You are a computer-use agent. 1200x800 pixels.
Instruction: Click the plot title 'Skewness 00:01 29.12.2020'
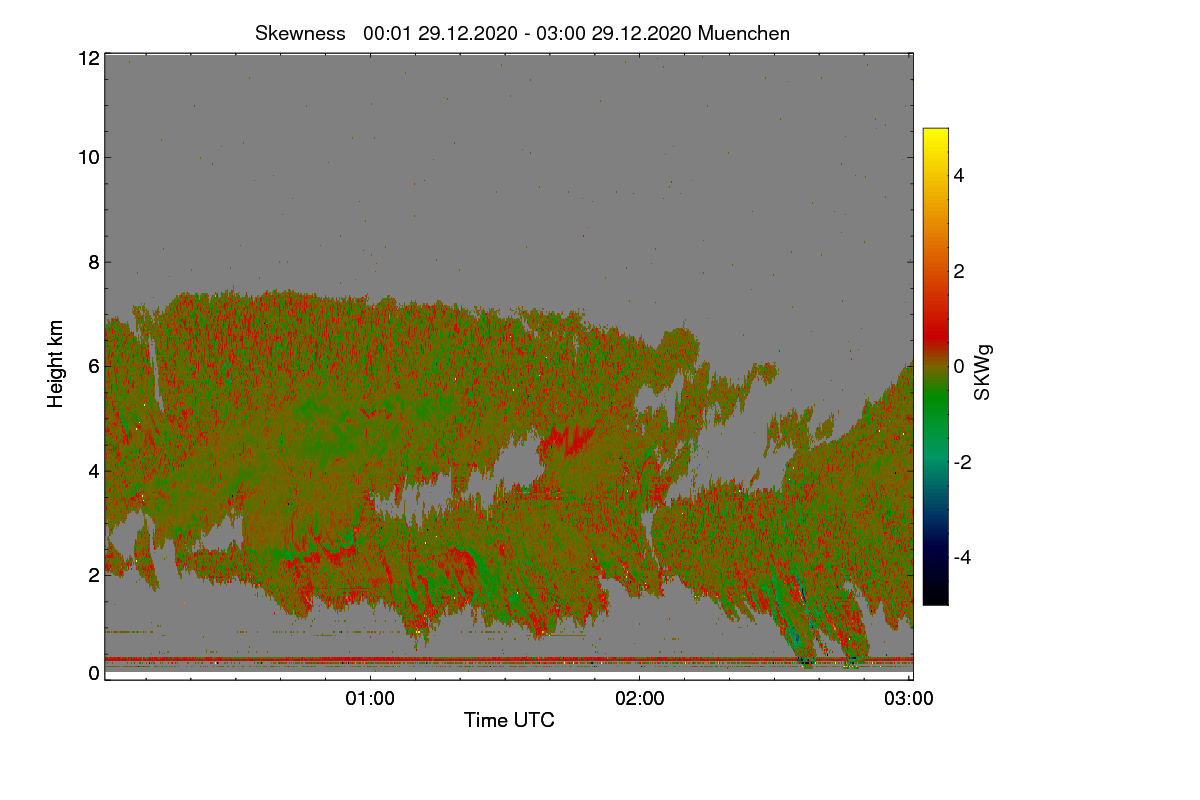[522, 33]
